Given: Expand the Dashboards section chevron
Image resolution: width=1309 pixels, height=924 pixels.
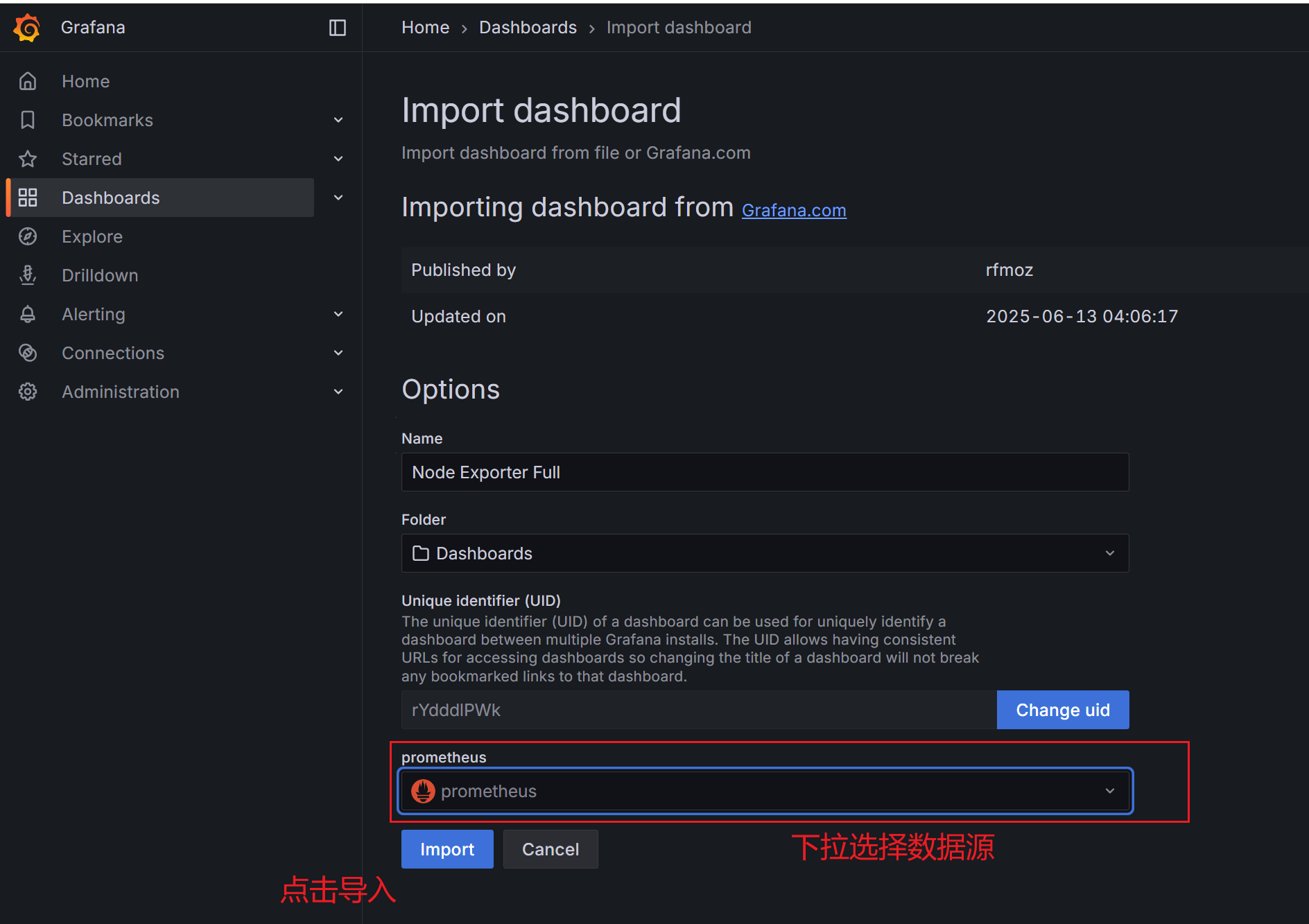Looking at the screenshot, I should coord(338,198).
